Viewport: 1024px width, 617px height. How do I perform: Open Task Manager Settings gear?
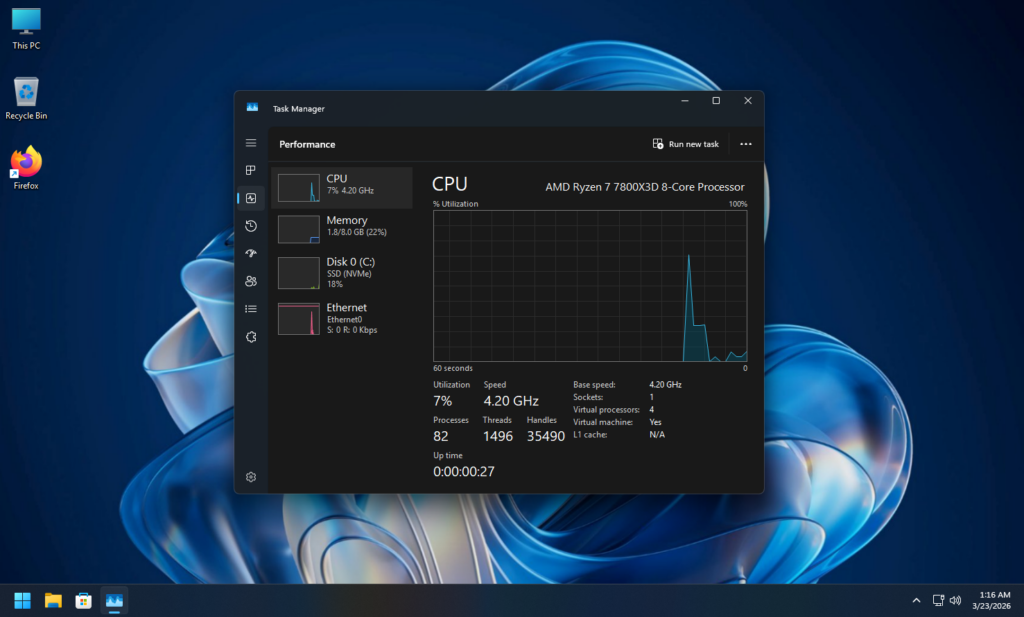[x=251, y=477]
